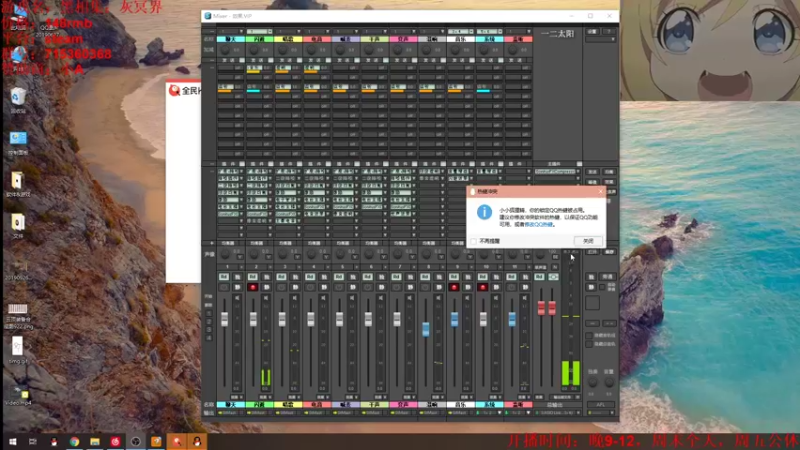Image resolution: width=800 pixels, height=450 pixels.
Task: Toggle the 插件 section square on channel 2
Action: click(270, 164)
